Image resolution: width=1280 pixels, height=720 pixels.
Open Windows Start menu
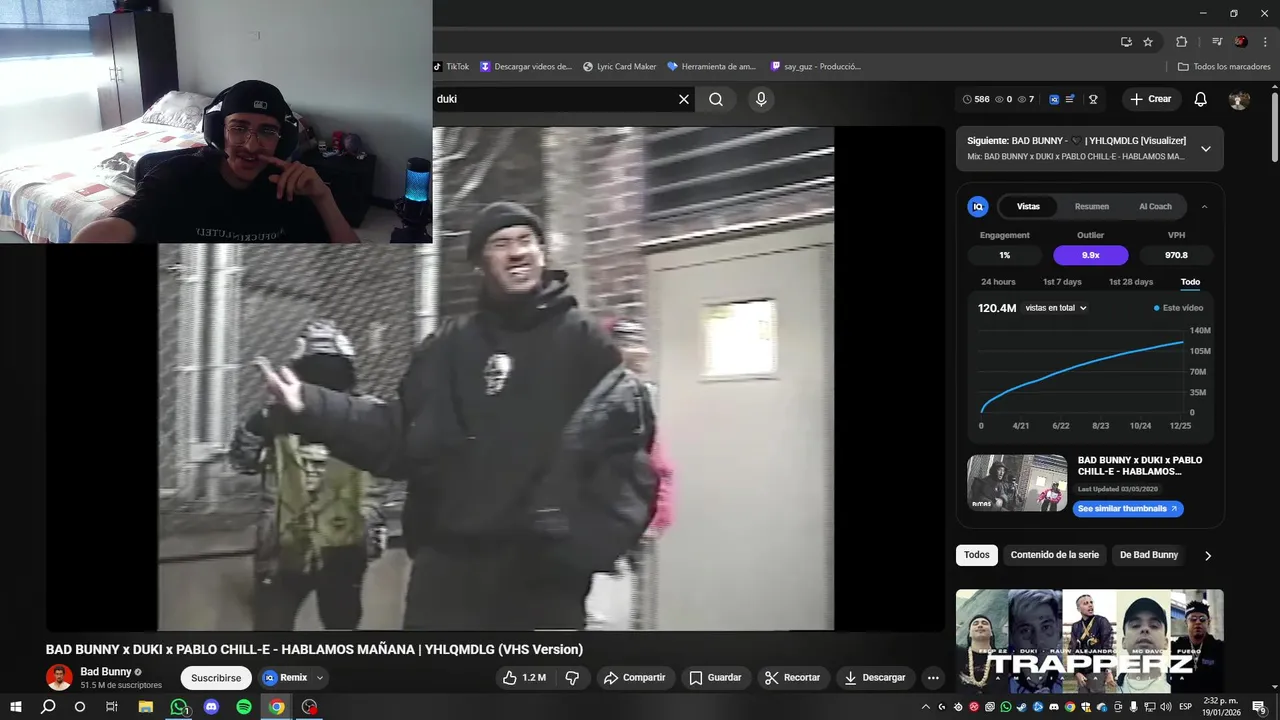pyautogui.click(x=15, y=707)
